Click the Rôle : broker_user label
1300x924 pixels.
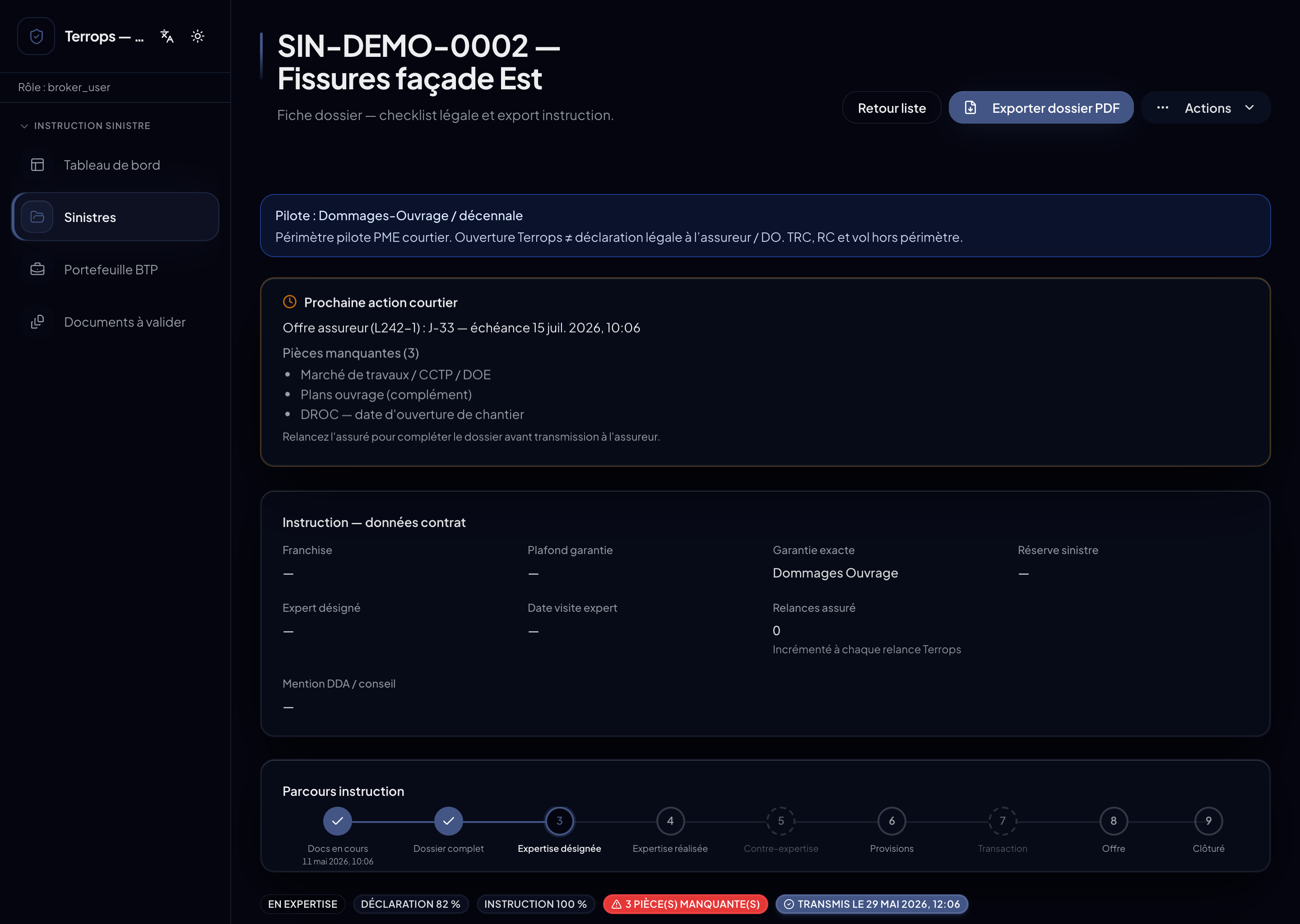(x=64, y=87)
